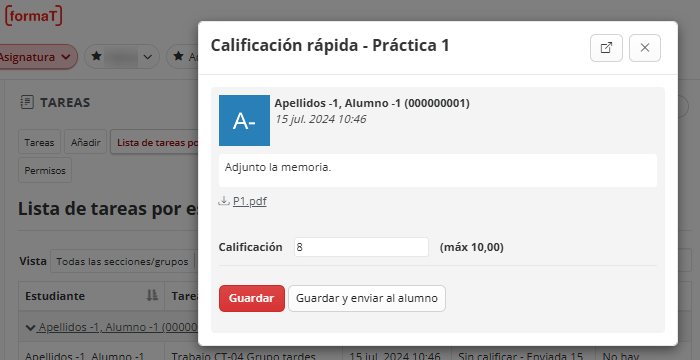Click the Tareas section list icon
Image resolution: width=700 pixels, height=360 pixels.
(x=27, y=102)
